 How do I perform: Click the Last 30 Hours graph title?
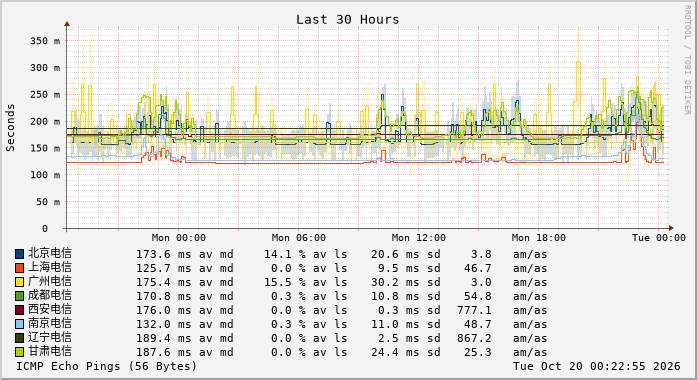click(348, 20)
